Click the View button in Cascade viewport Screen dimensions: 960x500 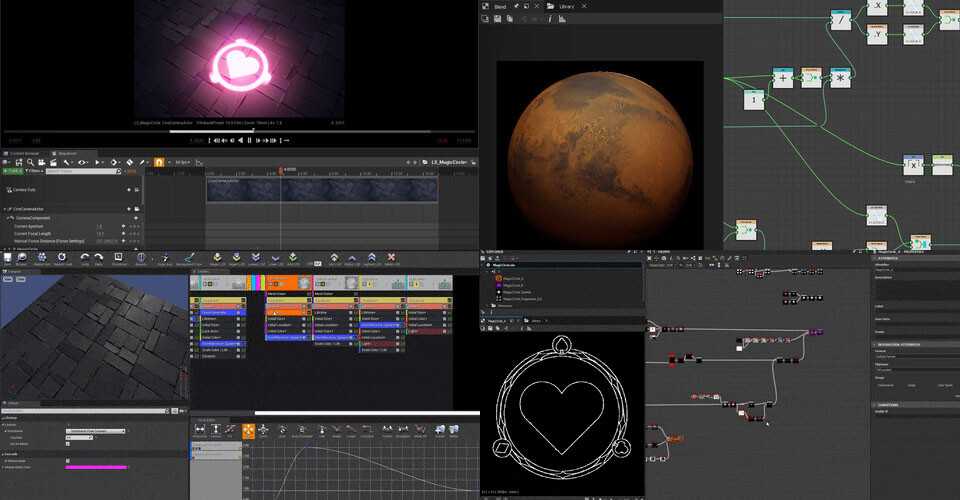point(7,279)
